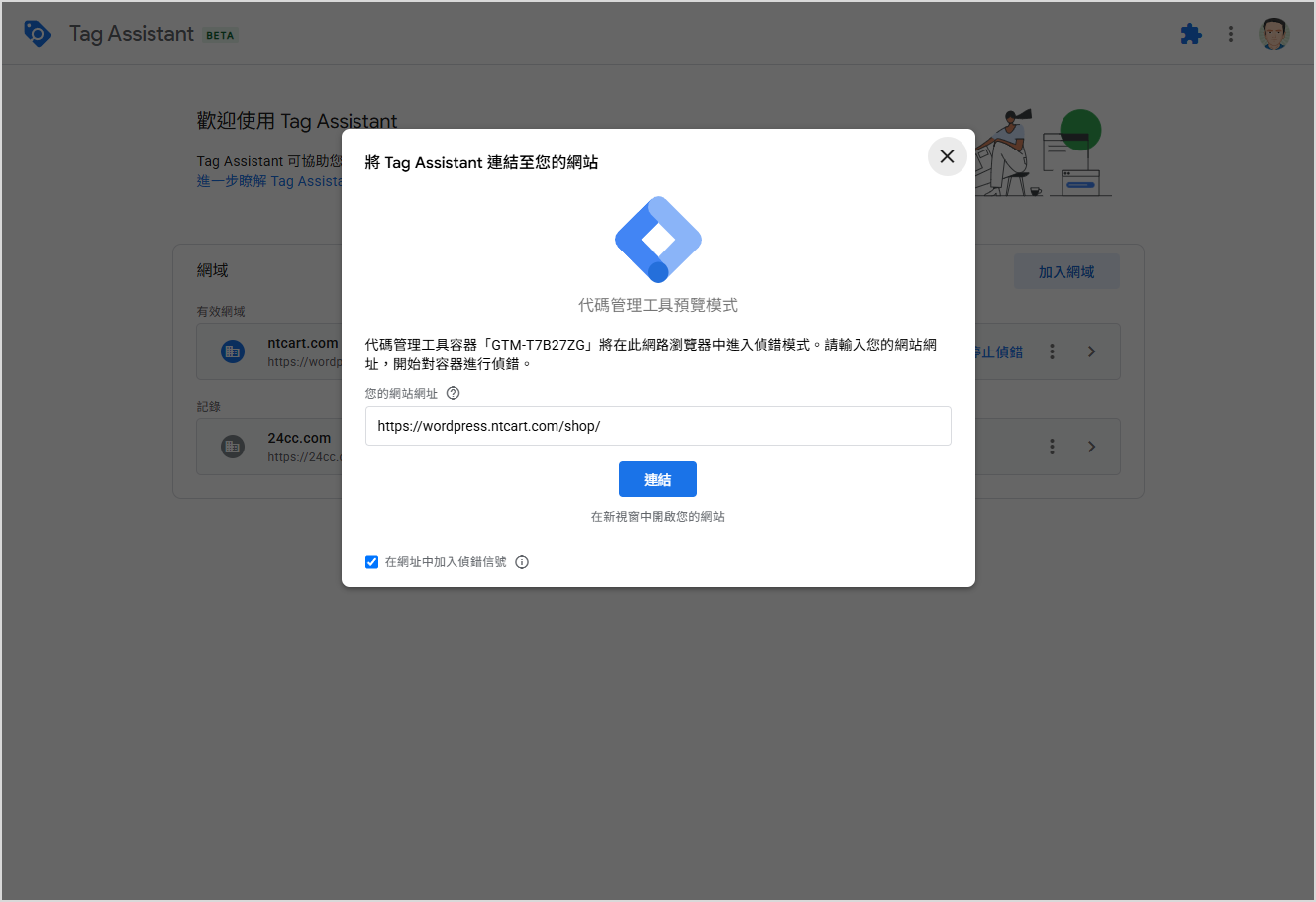This screenshot has width=1316, height=902.
Task: Click the ntcart.com domain icon
Action: click(233, 351)
